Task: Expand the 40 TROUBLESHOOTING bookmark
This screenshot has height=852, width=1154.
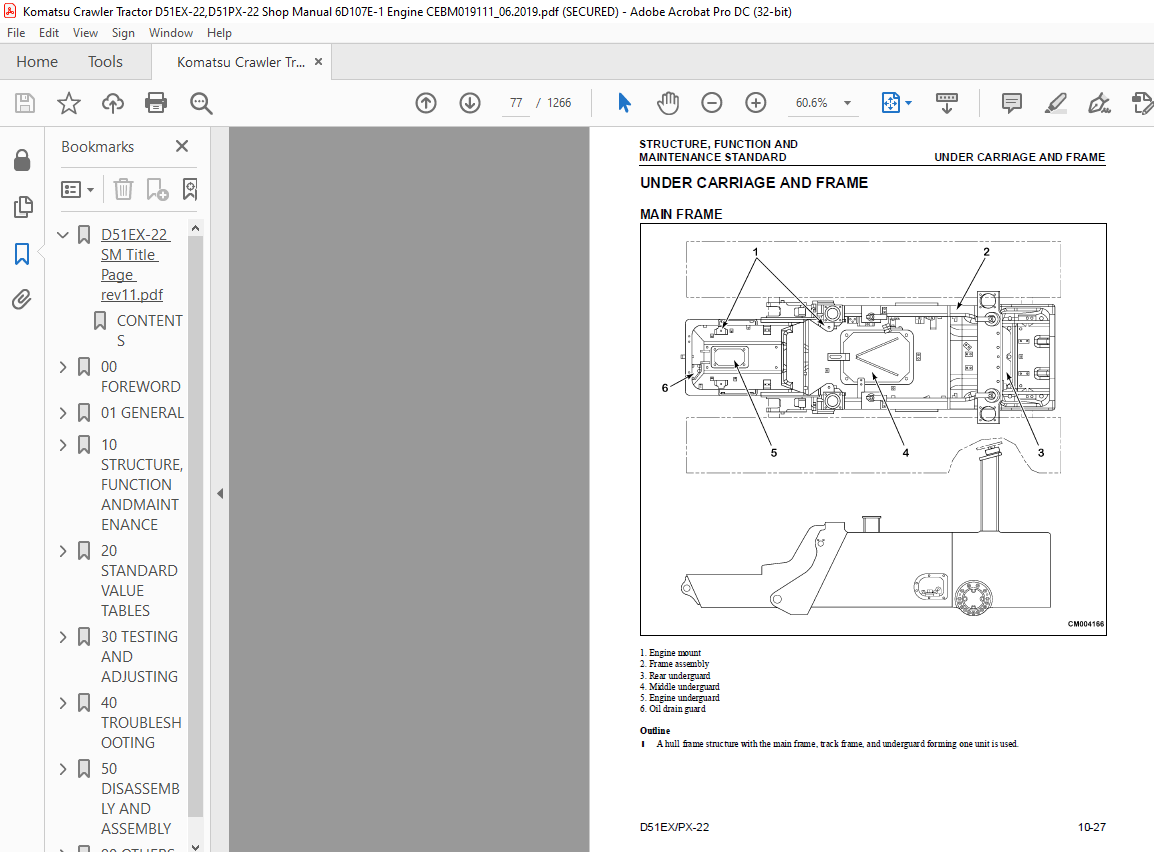Action: tap(63, 703)
